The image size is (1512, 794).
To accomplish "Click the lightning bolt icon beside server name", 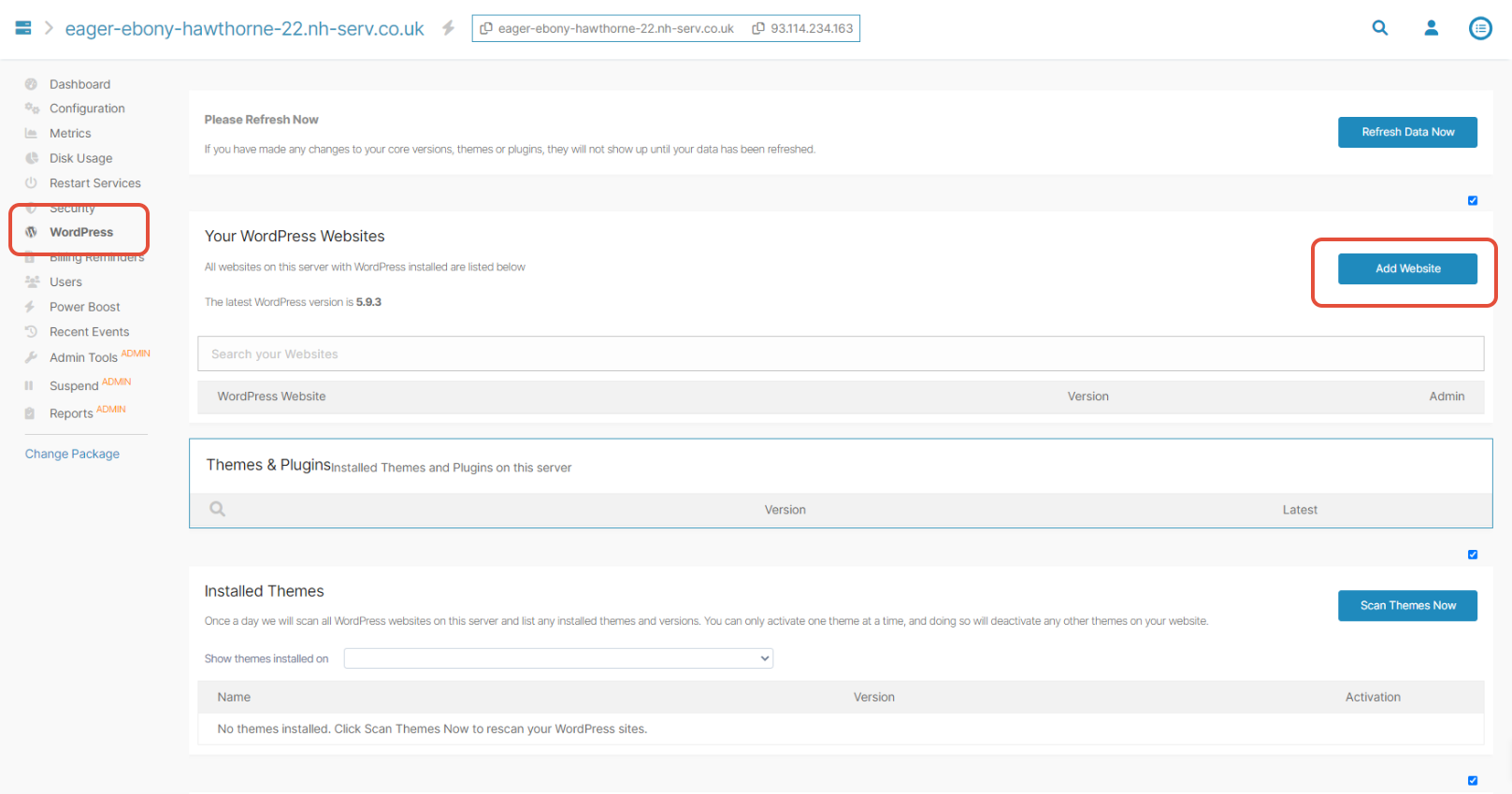I will (448, 28).
